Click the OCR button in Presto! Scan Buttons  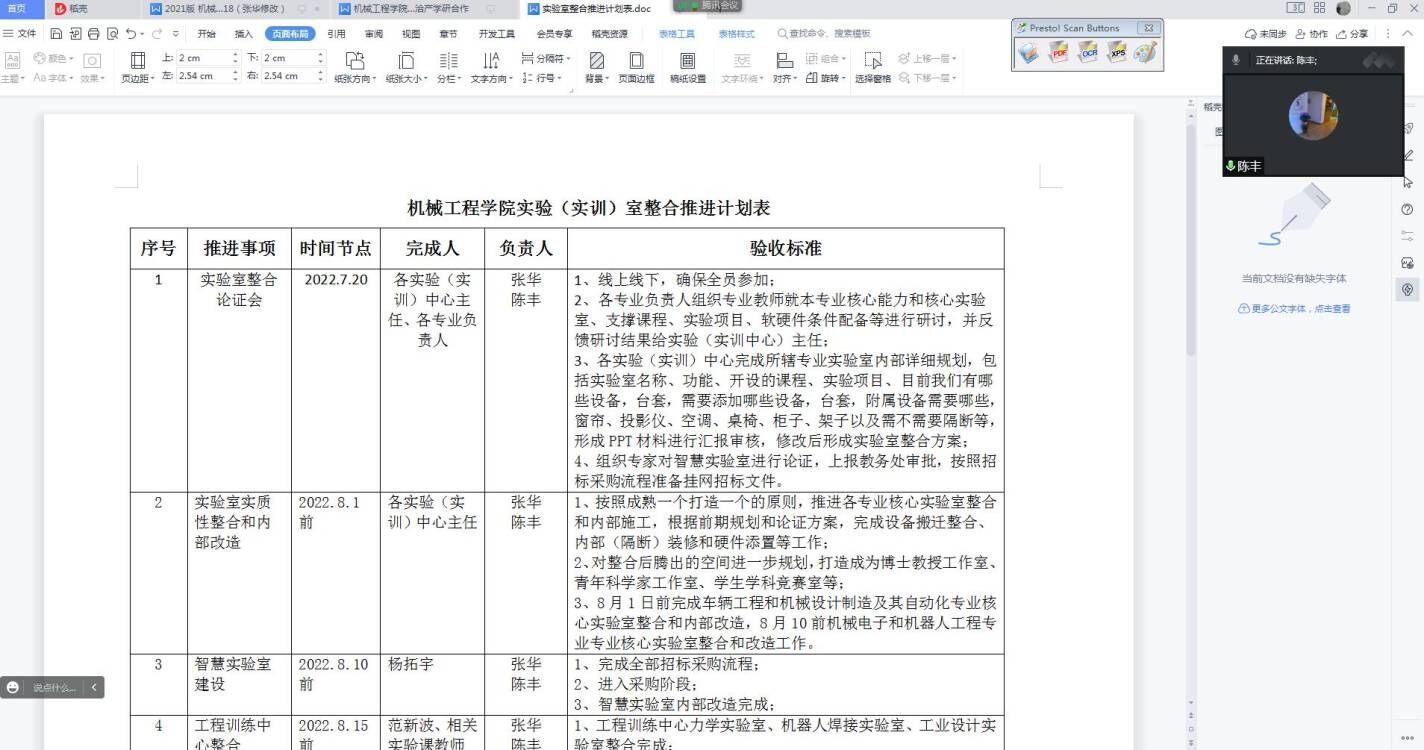pos(1088,53)
